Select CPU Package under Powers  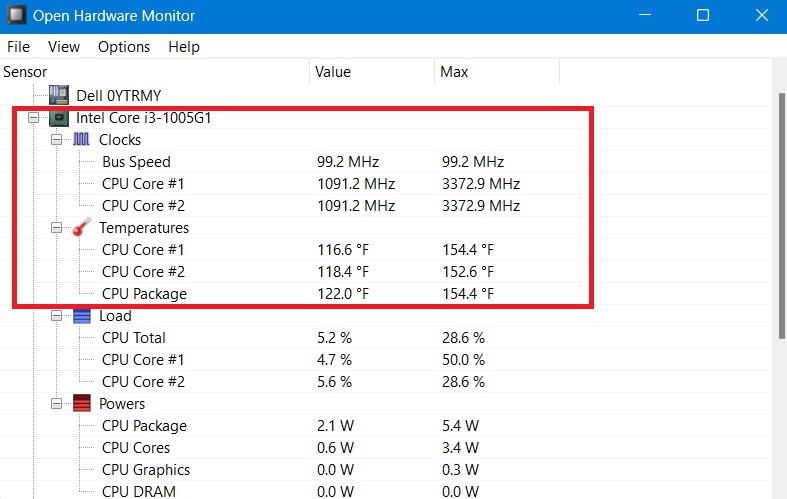click(x=145, y=426)
